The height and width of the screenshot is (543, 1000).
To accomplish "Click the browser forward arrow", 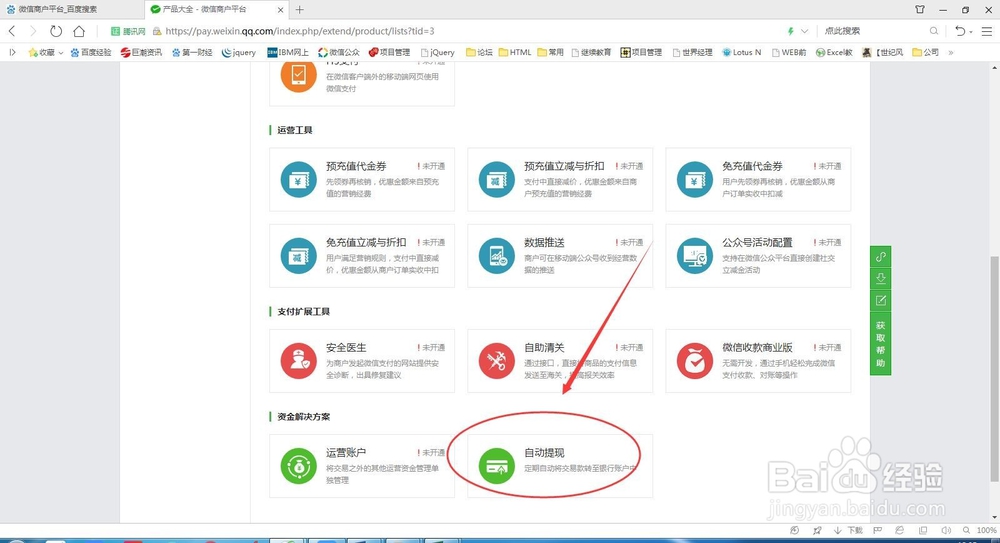I will (x=33, y=31).
